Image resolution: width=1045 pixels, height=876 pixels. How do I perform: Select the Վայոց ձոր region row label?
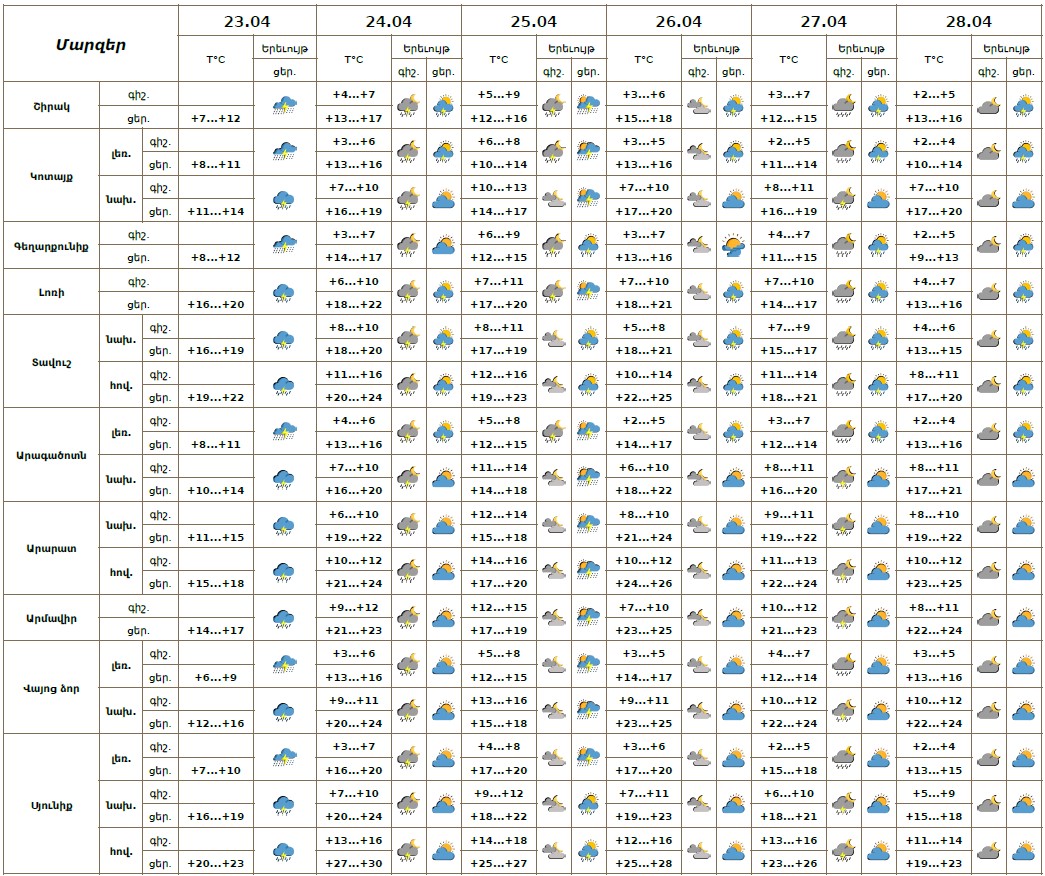(52, 688)
